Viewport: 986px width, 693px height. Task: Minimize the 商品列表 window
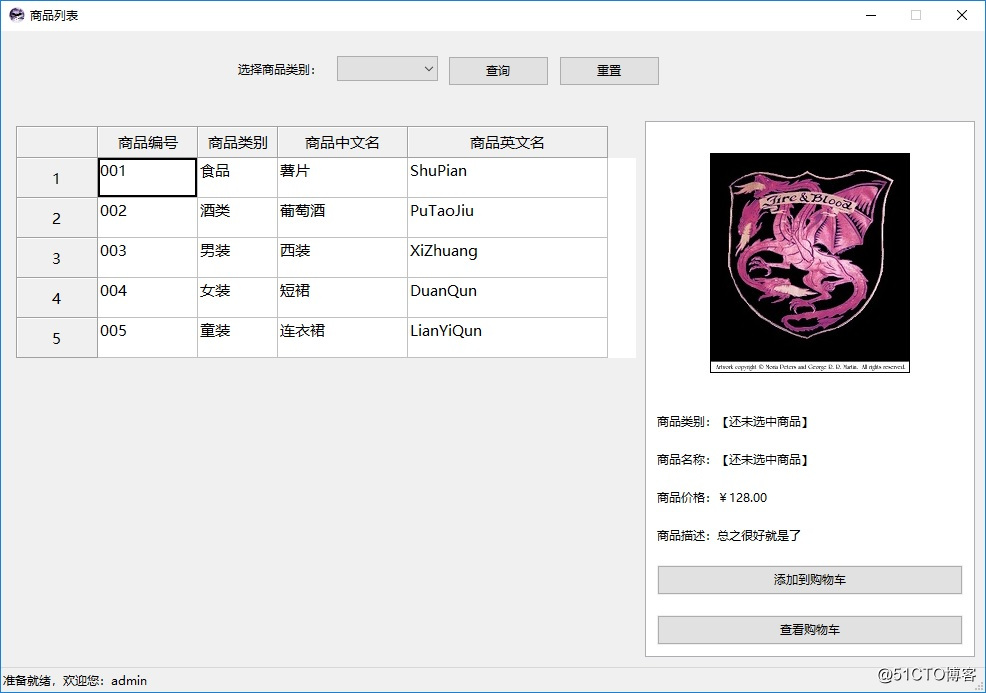point(871,15)
